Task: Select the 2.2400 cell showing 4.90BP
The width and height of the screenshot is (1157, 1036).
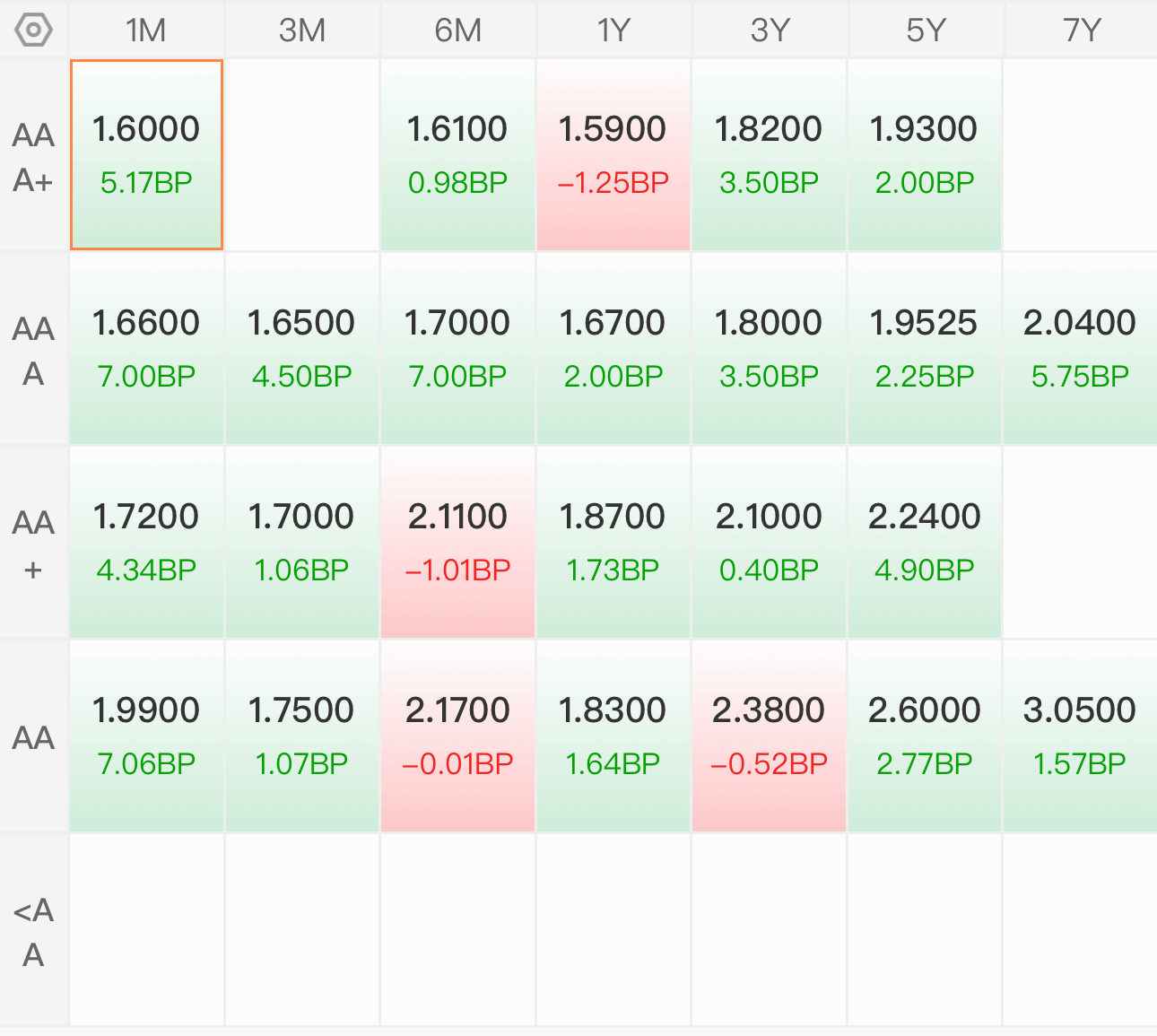Action: click(x=924, y=542)
